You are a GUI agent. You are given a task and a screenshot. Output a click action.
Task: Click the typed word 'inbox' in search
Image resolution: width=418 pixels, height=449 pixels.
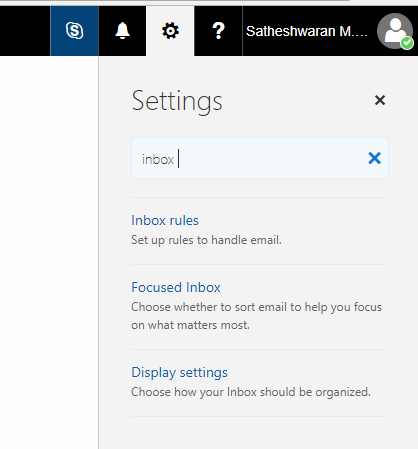pyautogui.click(x=158, y=159)
